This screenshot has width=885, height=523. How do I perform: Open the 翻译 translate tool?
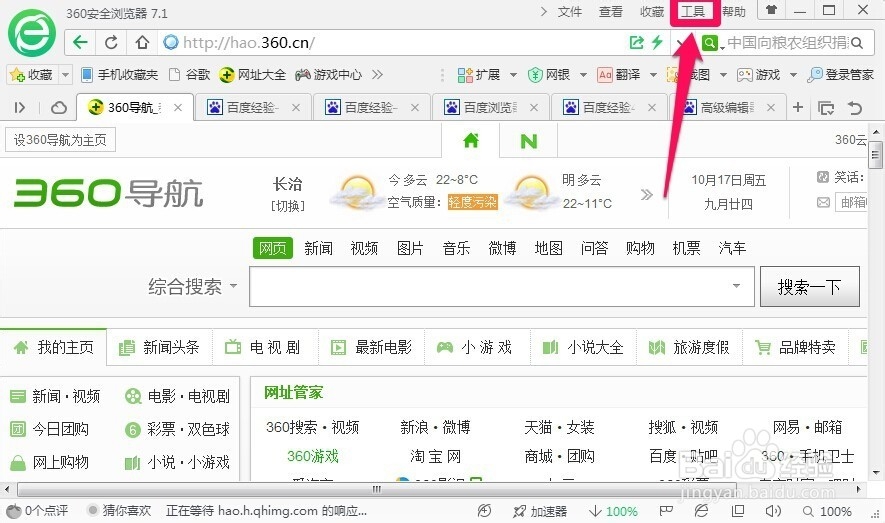619,74
